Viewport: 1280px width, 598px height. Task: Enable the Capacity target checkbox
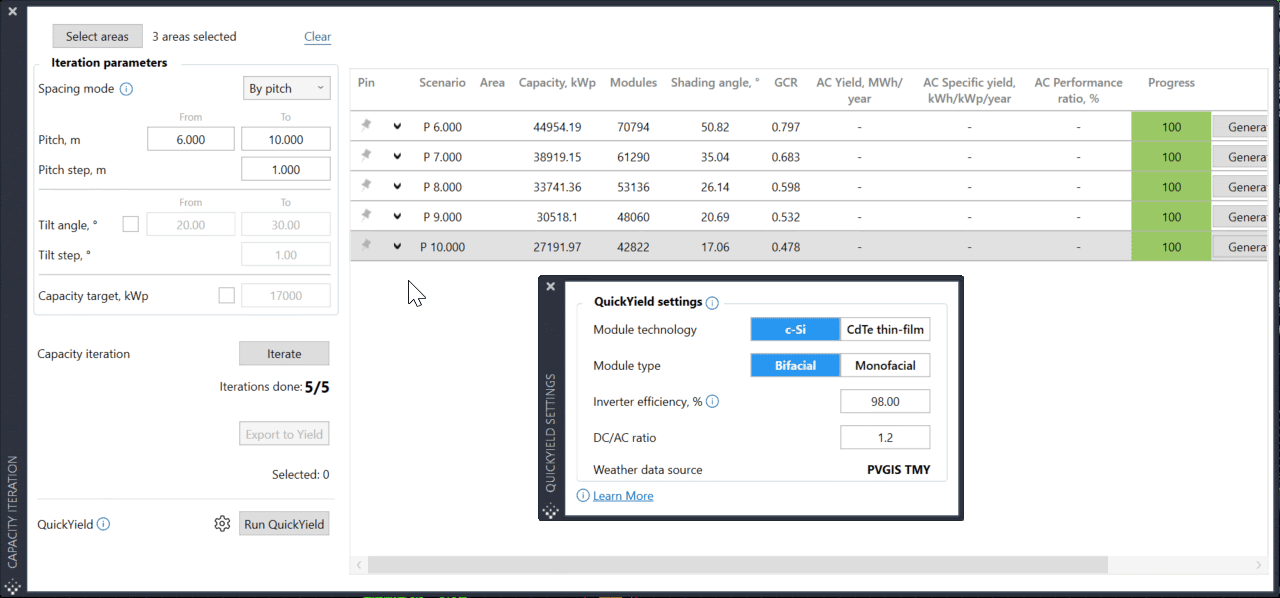(226, 296)
